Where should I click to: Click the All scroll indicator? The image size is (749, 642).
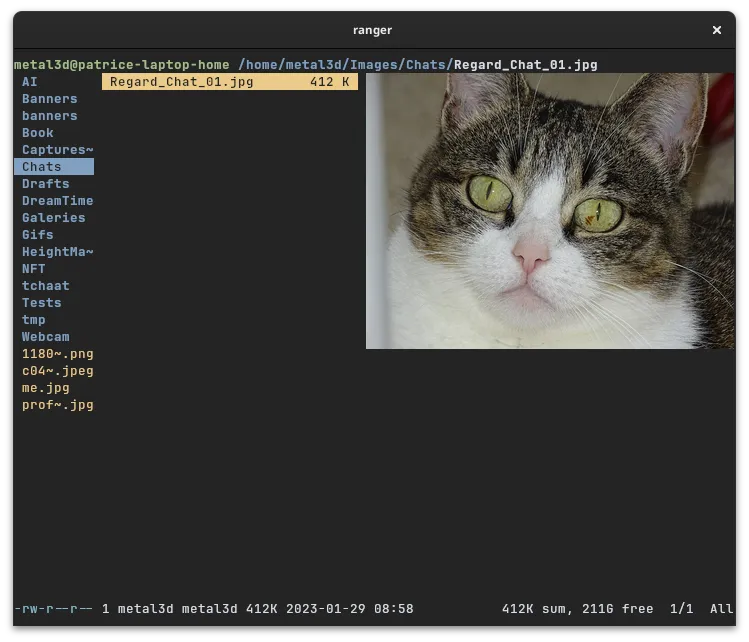[x=721, y=609]
